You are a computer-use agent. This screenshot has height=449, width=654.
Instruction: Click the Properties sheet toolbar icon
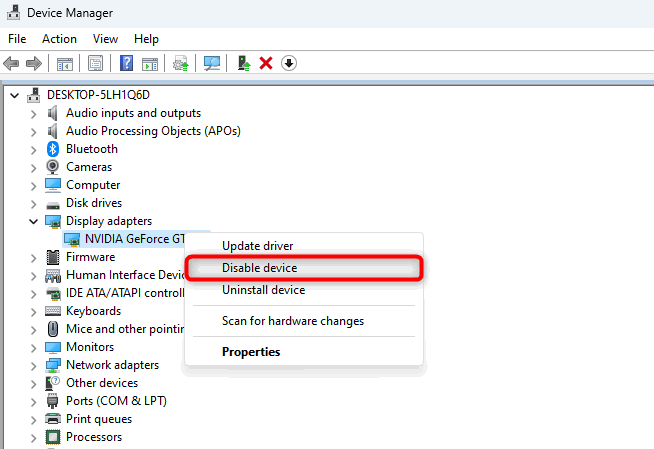click(95, 63)
